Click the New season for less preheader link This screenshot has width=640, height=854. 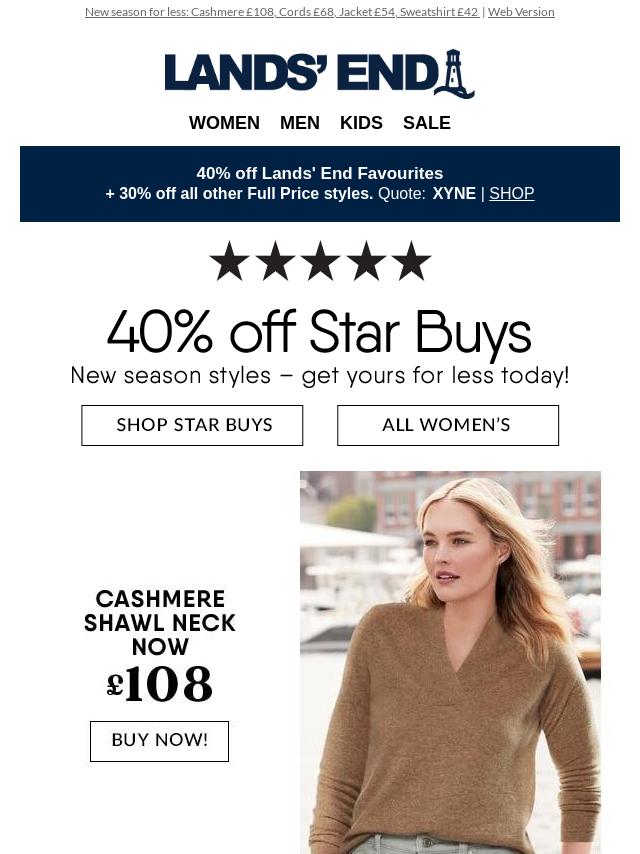[x=282, y=12]
